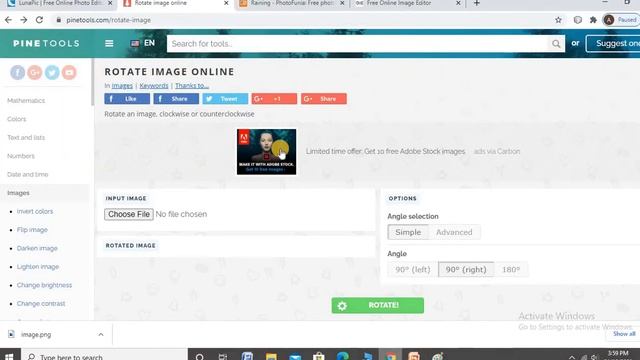Open File Explorer from taskbar
Image resolution: width=640 pixels, height=360 pixels.
tap(271, 357)
